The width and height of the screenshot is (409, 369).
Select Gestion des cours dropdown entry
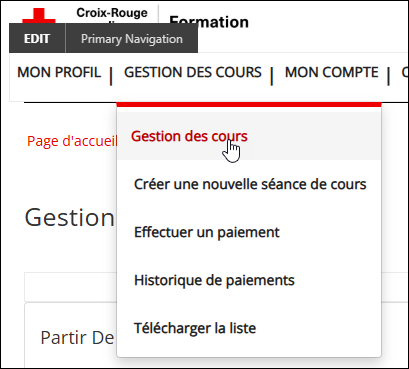tap(249, 136)
